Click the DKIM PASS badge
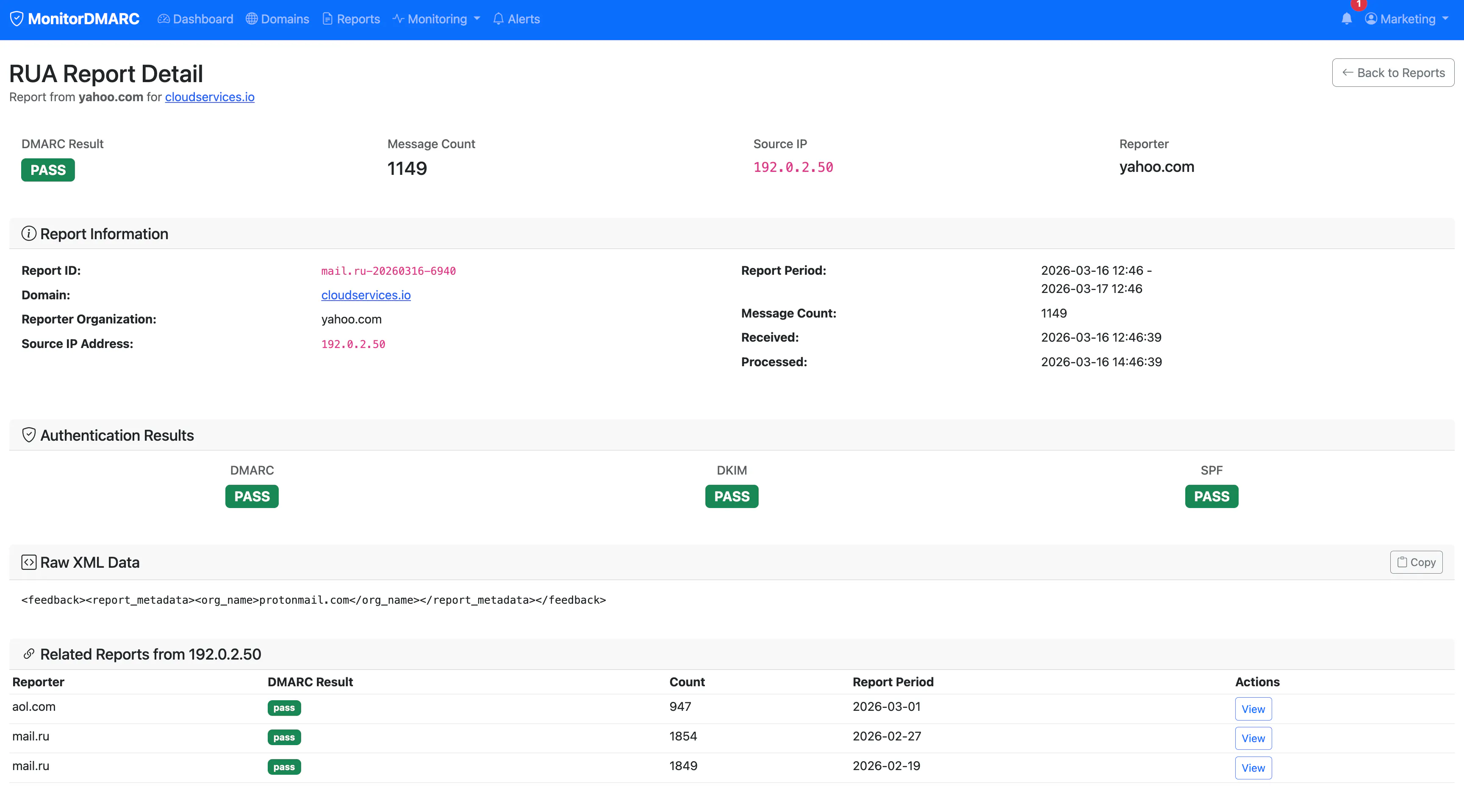This screenshot has height=812, width=1464. tap(732, 496)
